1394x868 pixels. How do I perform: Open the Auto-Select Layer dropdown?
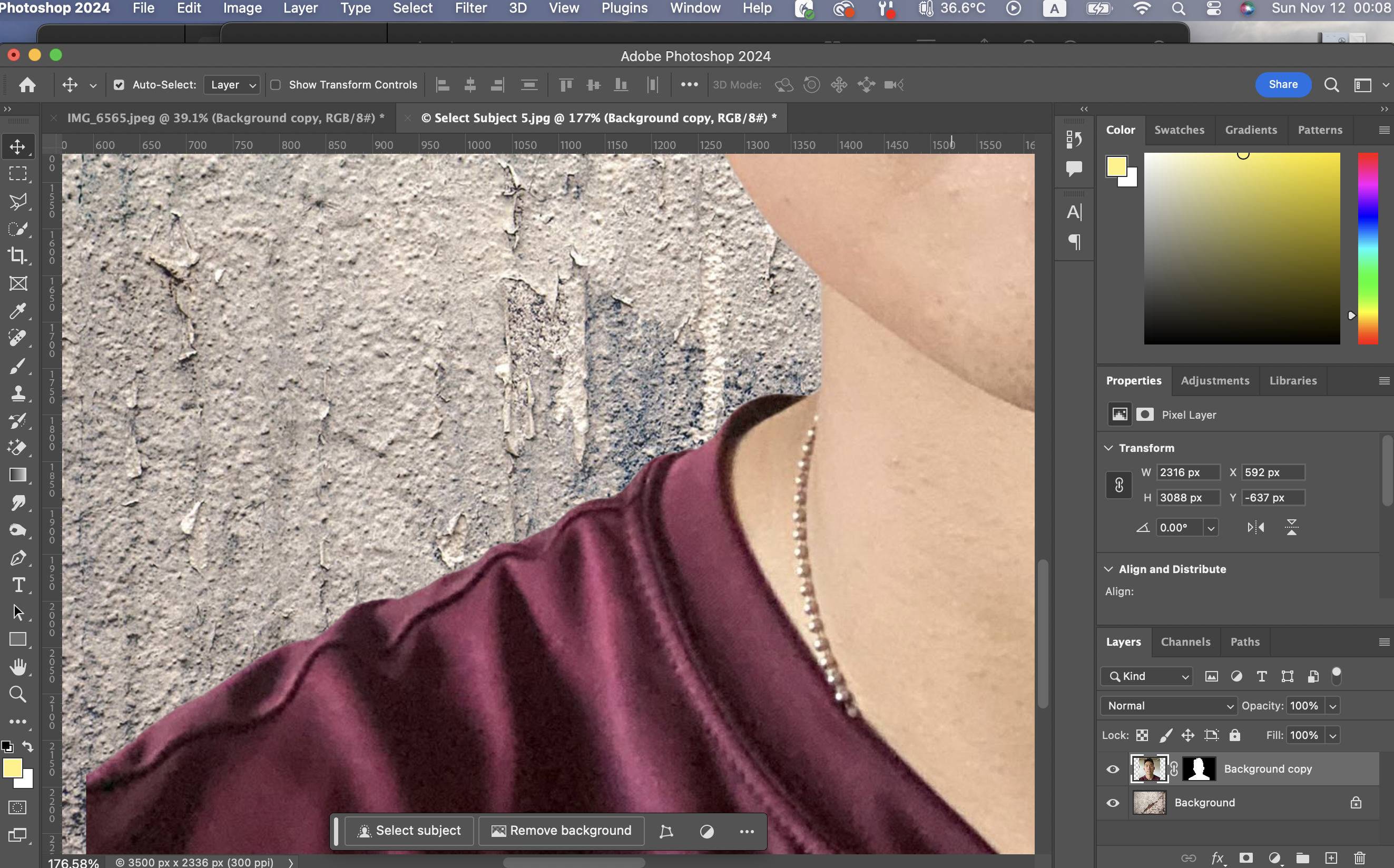[x=232, y=85]
